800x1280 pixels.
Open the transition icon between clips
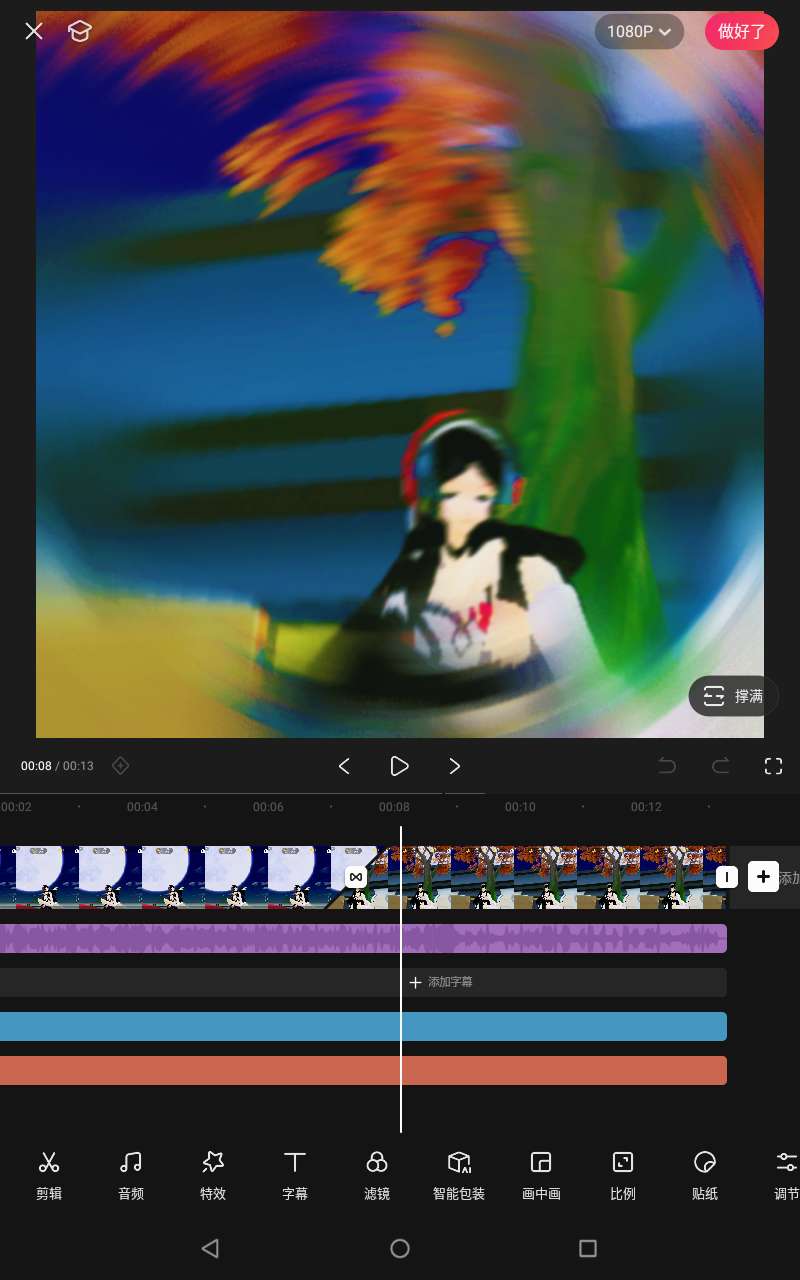(356, 877)
